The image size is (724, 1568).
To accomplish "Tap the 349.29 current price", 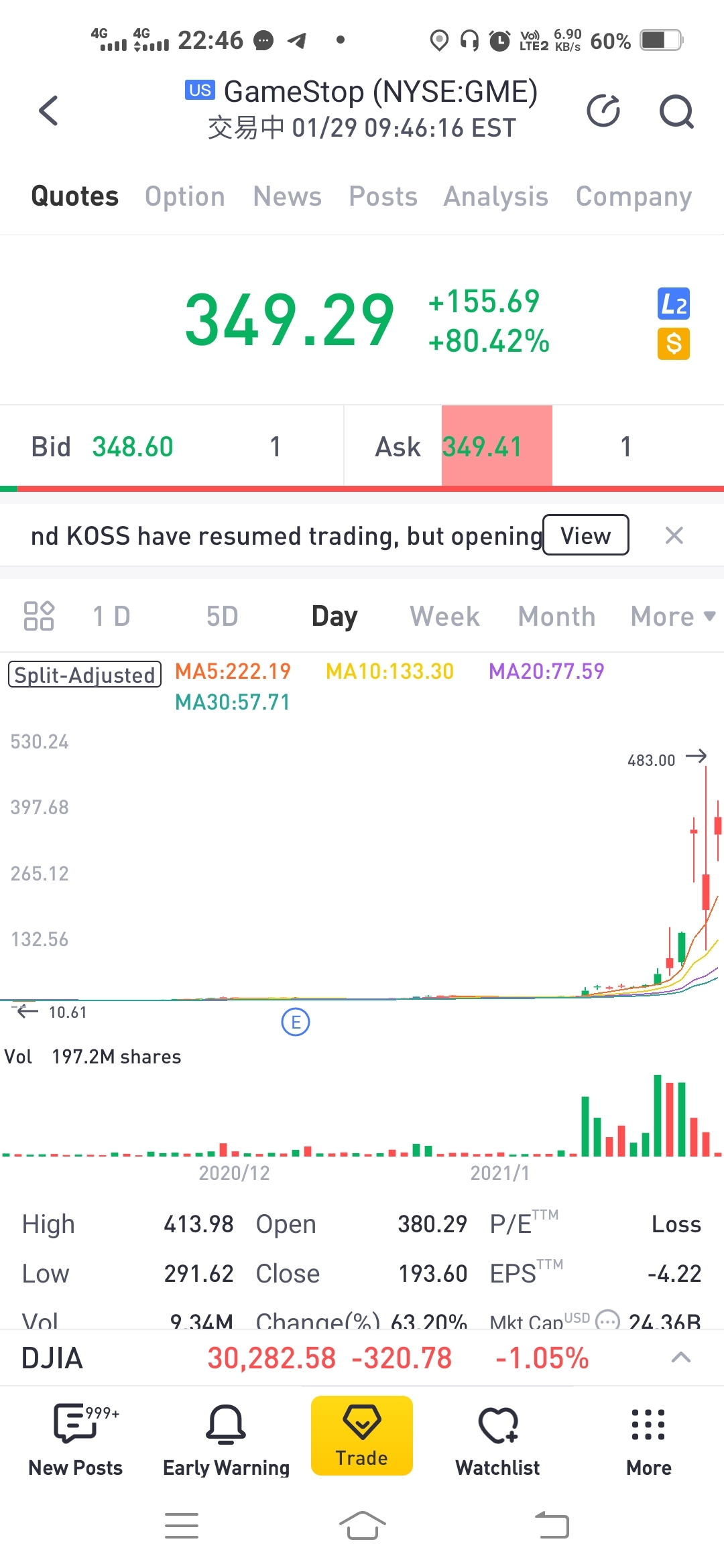I will (x=290, y=320).
